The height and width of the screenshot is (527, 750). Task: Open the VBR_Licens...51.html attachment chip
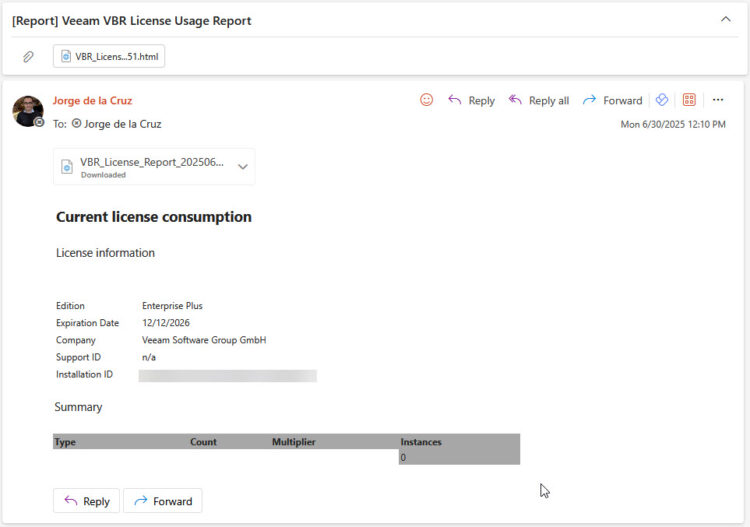(109, 57)
